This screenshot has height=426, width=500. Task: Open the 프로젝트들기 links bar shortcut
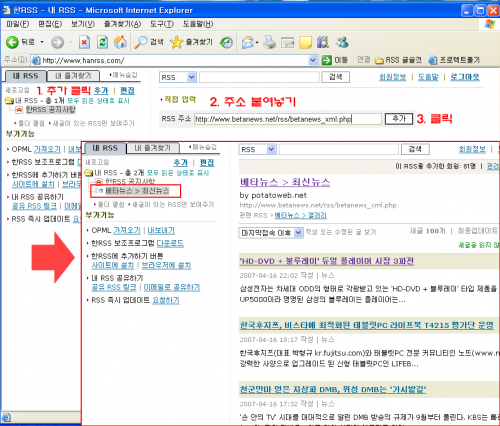tap(454, 60)
